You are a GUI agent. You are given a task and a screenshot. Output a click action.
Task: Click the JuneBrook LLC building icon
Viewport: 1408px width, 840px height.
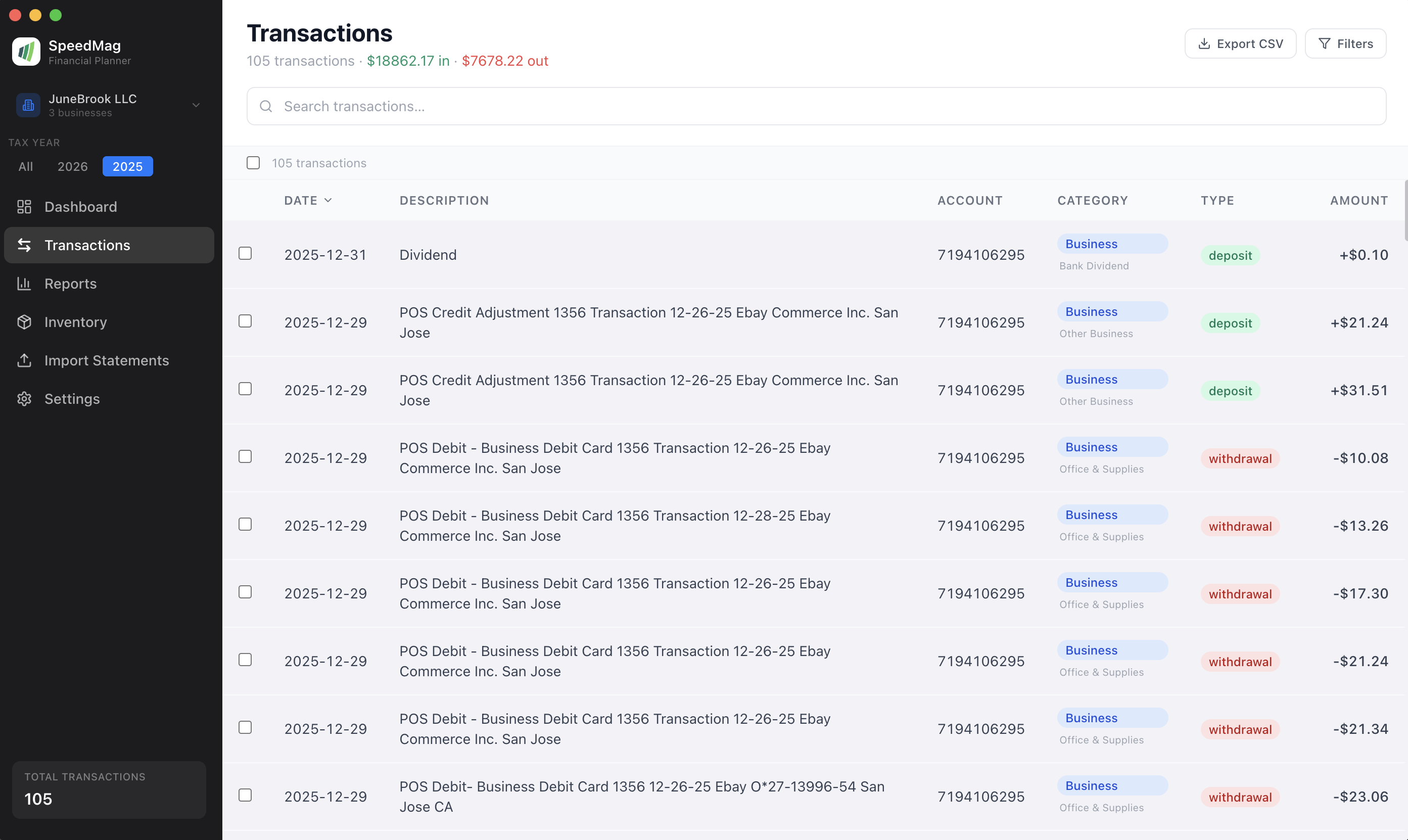click(28, 105)
